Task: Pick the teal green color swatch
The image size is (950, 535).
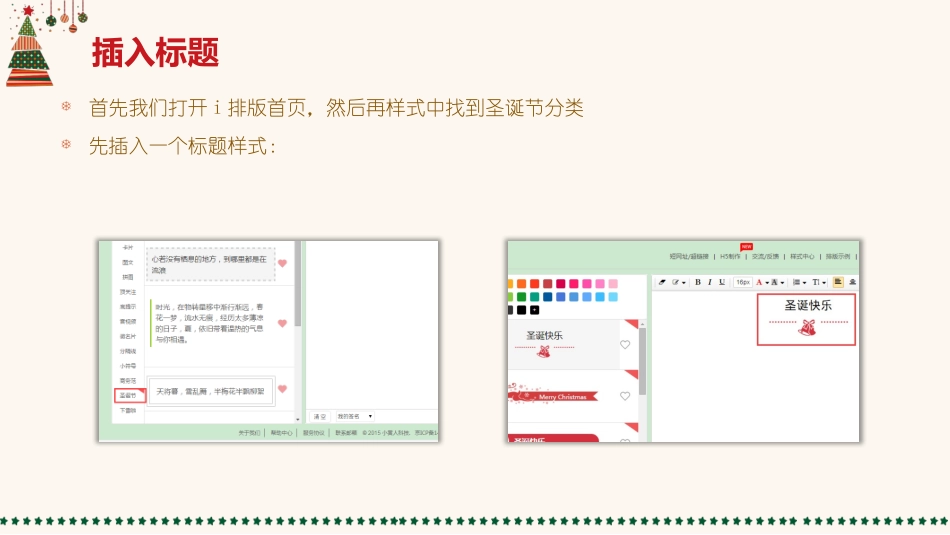Action: coord(534,297)
